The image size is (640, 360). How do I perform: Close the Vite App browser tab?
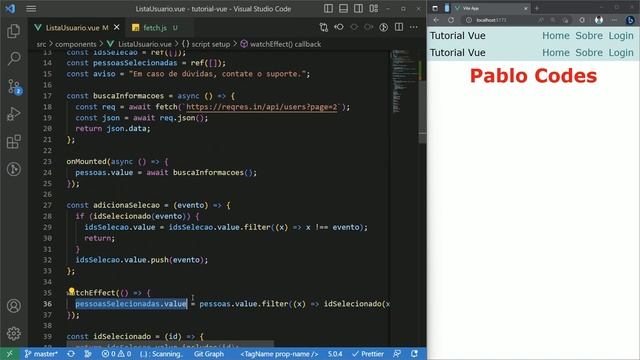(x=525, y=8)
